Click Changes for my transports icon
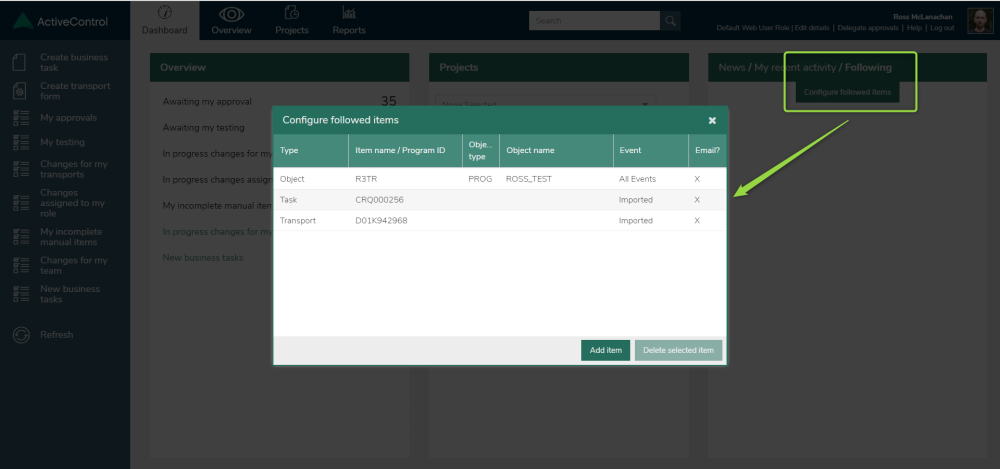This screenshot has width=1000, height=469. (21, 169)
